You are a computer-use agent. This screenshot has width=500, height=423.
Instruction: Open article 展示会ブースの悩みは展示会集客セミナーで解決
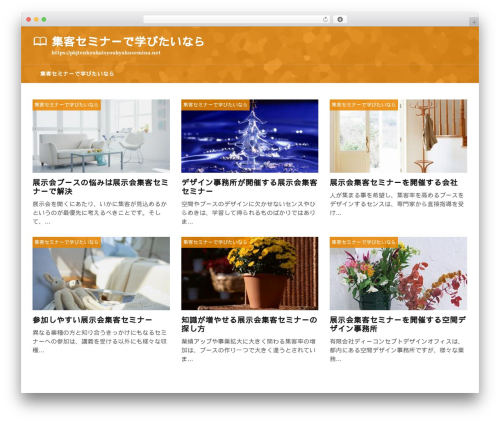click(x=100, y=187)
